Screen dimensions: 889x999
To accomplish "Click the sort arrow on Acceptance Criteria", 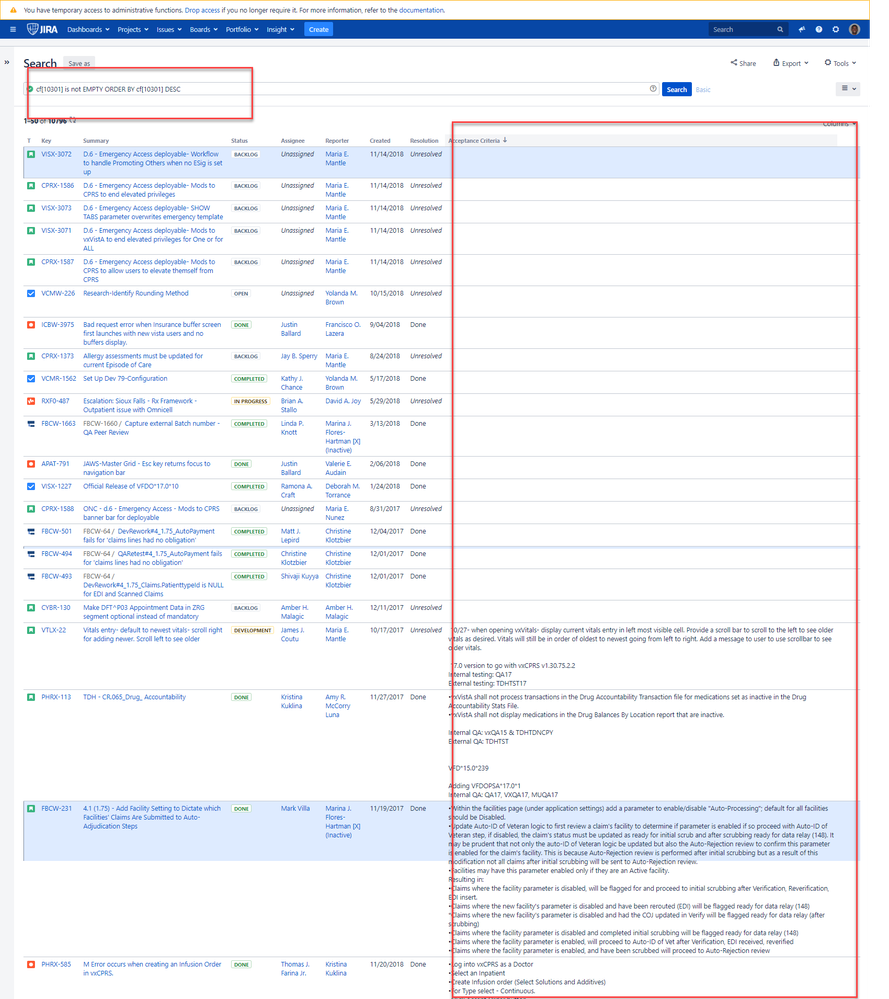I will pos(505,140).
